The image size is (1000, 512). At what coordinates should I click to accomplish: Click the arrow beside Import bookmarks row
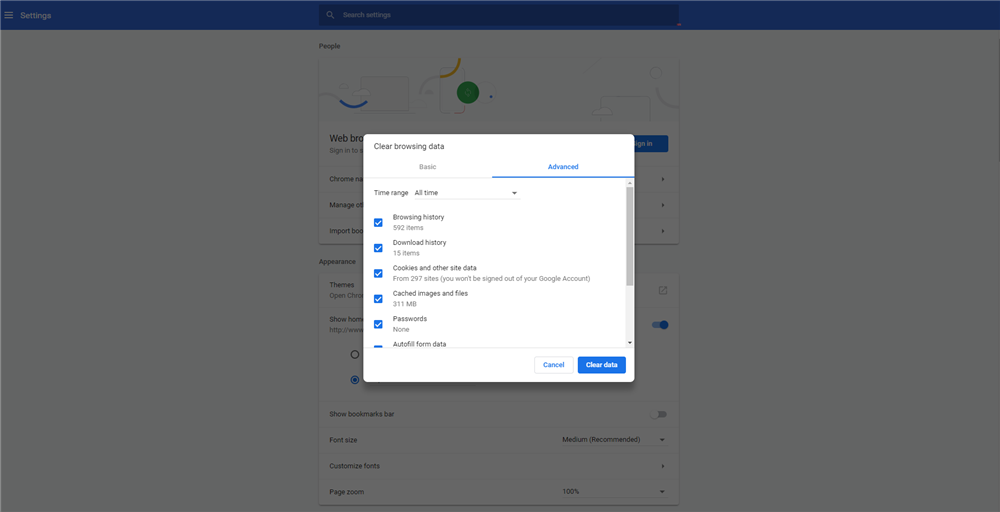pos(662,231)
